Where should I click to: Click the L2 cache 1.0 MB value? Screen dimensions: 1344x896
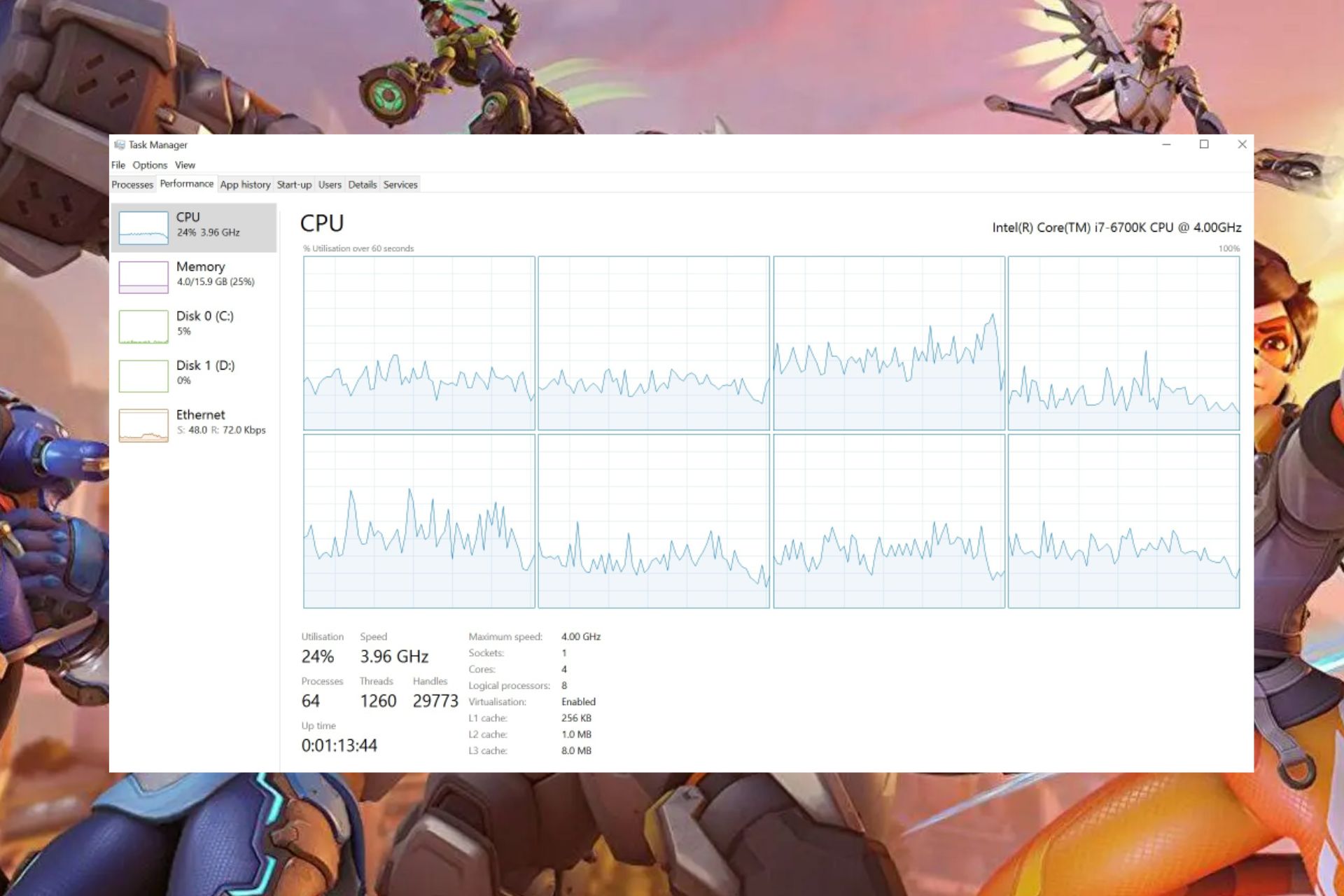coord(576,734)
